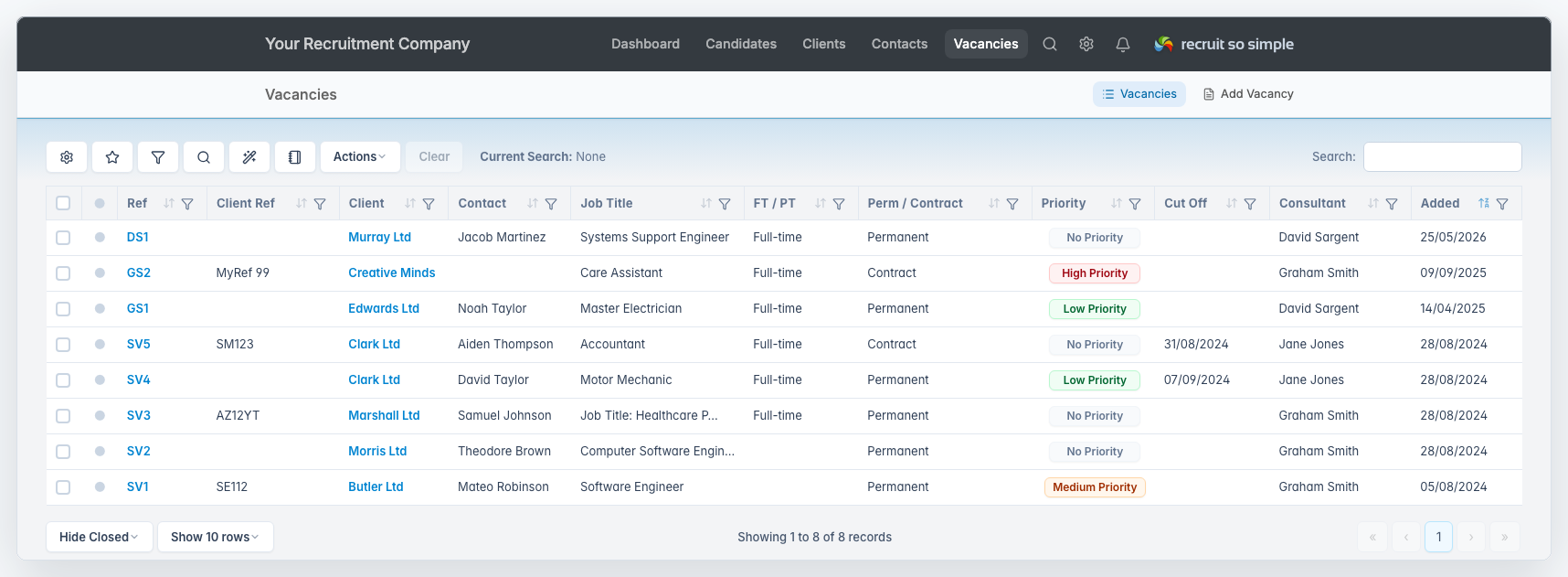Click the Clear button
Viewport: 1568px width, 577px height.
[434, 157]
